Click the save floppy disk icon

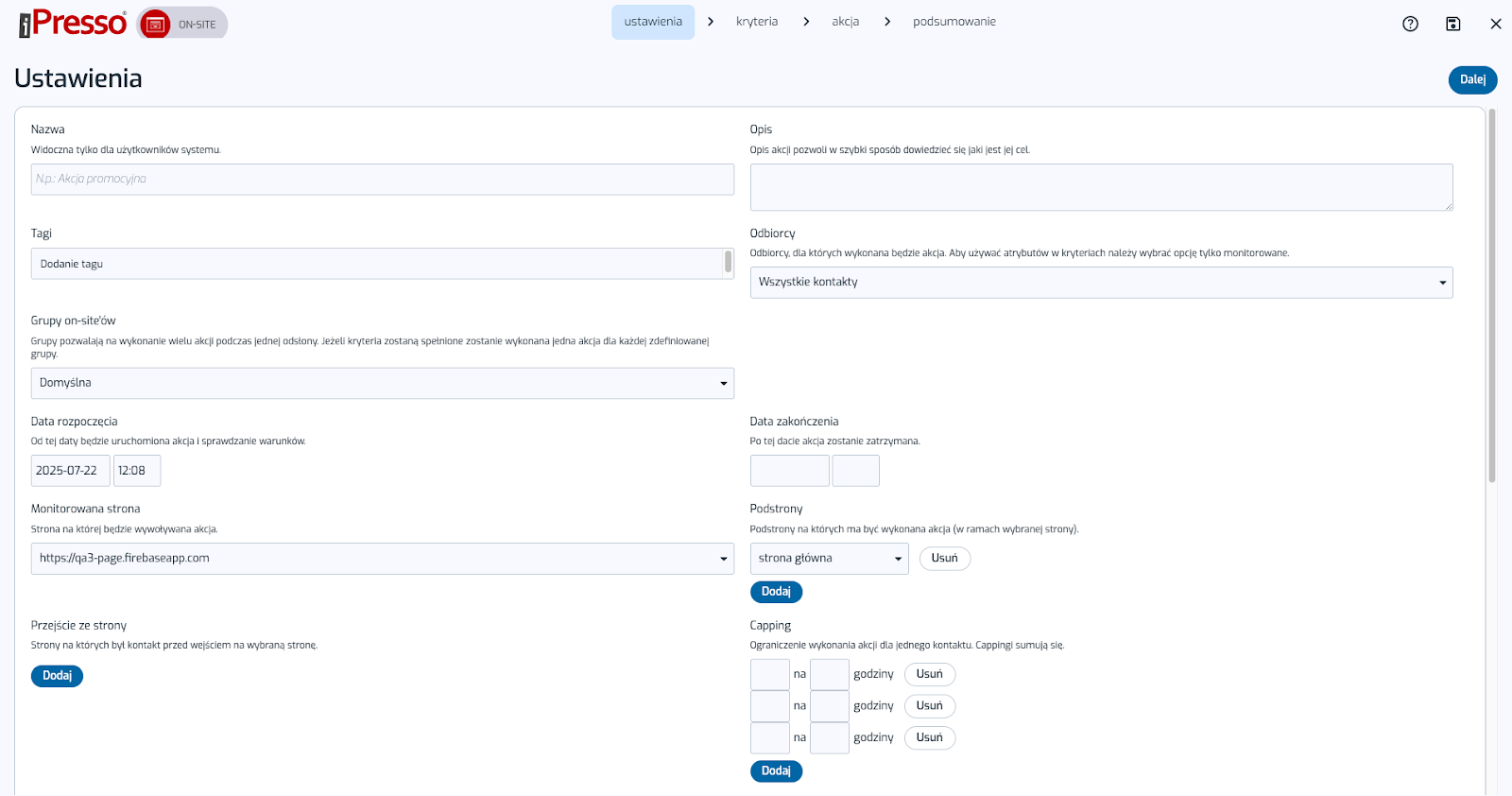pyautogui.click(x=1453, y=24)
